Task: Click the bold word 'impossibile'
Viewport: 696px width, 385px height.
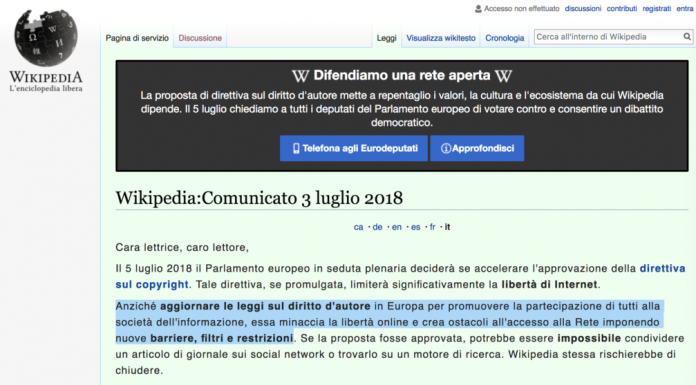Action: click(589, 338)
